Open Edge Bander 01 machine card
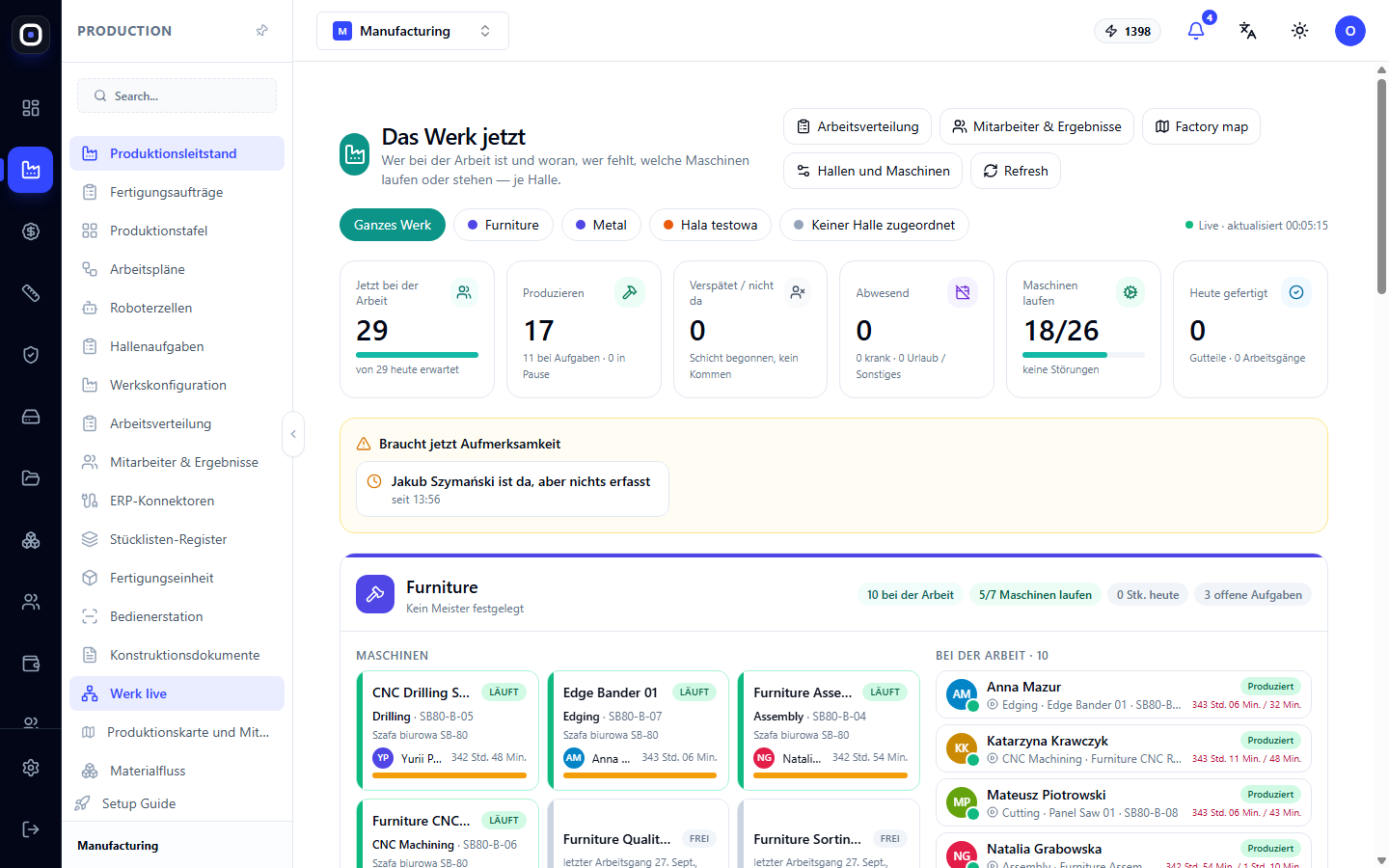This screenshot has width=1389, height=868. (638, 730)
